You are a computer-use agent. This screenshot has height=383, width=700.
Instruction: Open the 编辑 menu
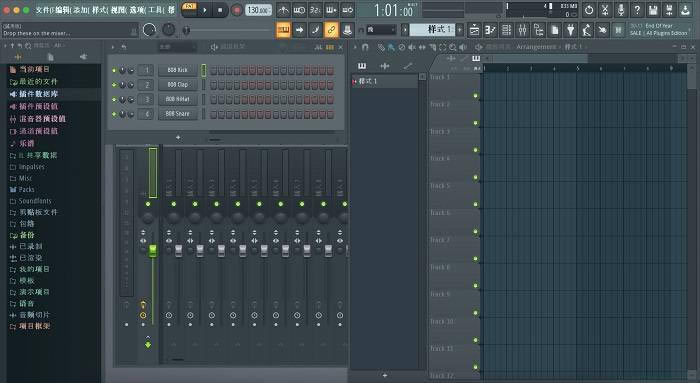coord(62,9)
